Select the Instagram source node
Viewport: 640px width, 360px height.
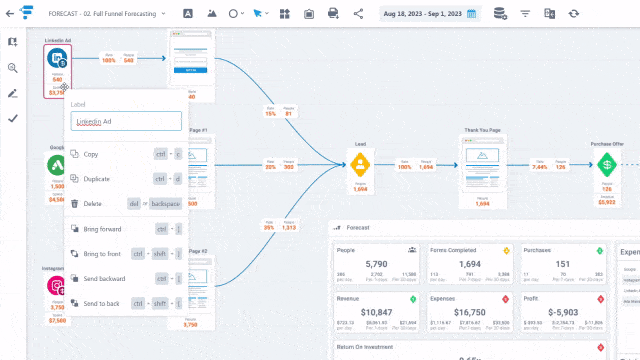[x=56, y=285]
